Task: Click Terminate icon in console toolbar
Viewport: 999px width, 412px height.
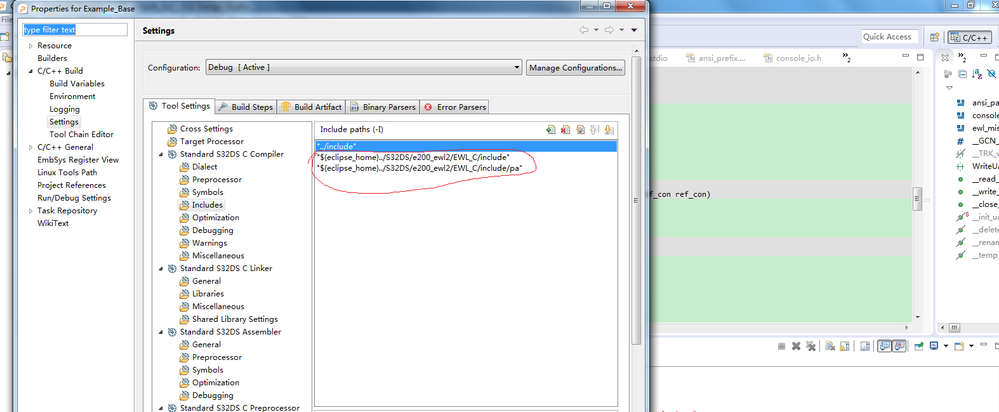Action: [x=781, y=346]
